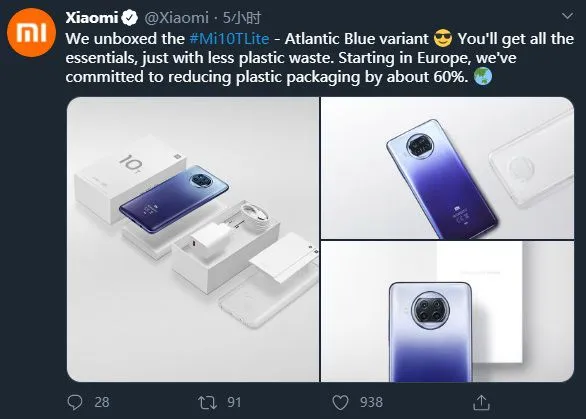This screenshot has width=586, height=419.
Task: Click the verified badge next to Xiaomi
Action: pyautogui.click(x=130, y=18)
